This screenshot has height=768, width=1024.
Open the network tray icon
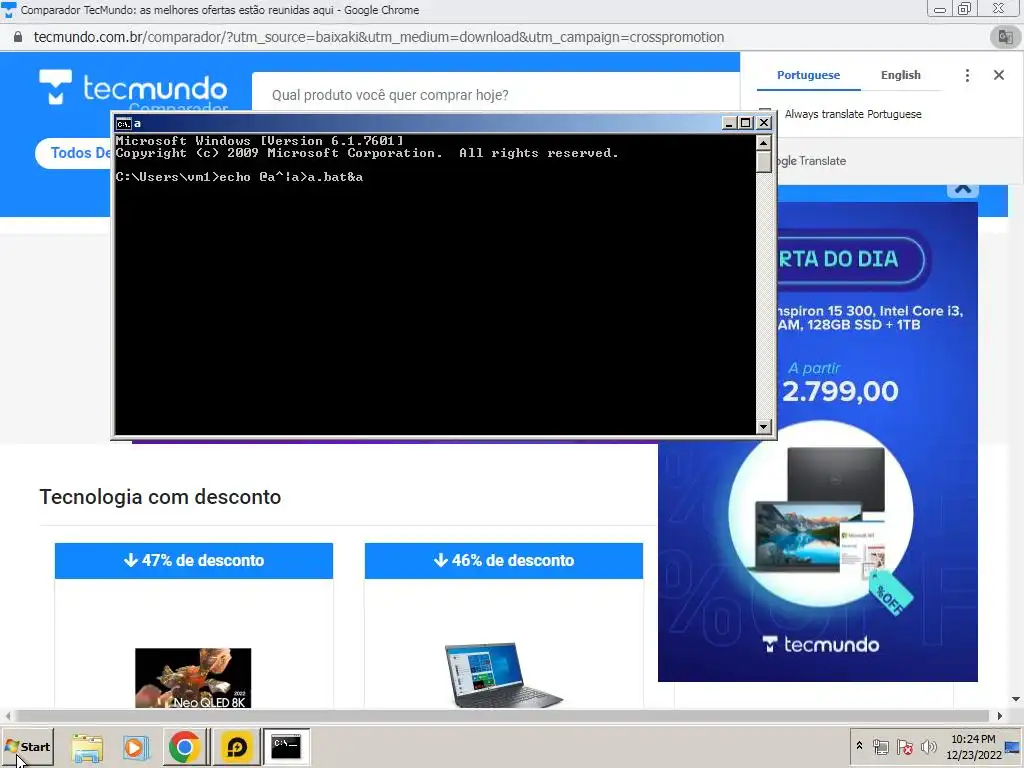(880, 746)
